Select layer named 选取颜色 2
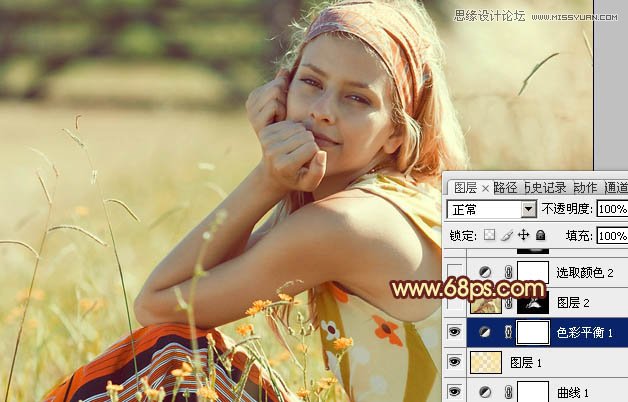 585,273
